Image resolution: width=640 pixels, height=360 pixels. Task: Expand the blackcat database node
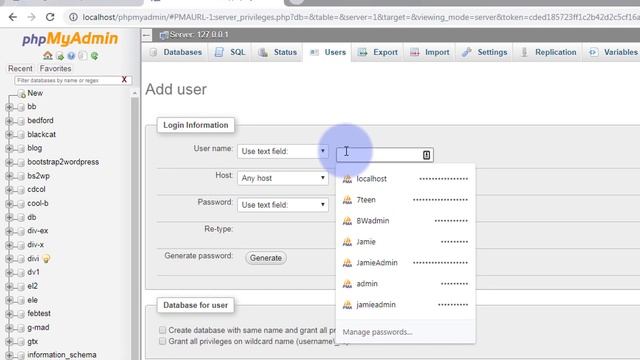(9, 135)
